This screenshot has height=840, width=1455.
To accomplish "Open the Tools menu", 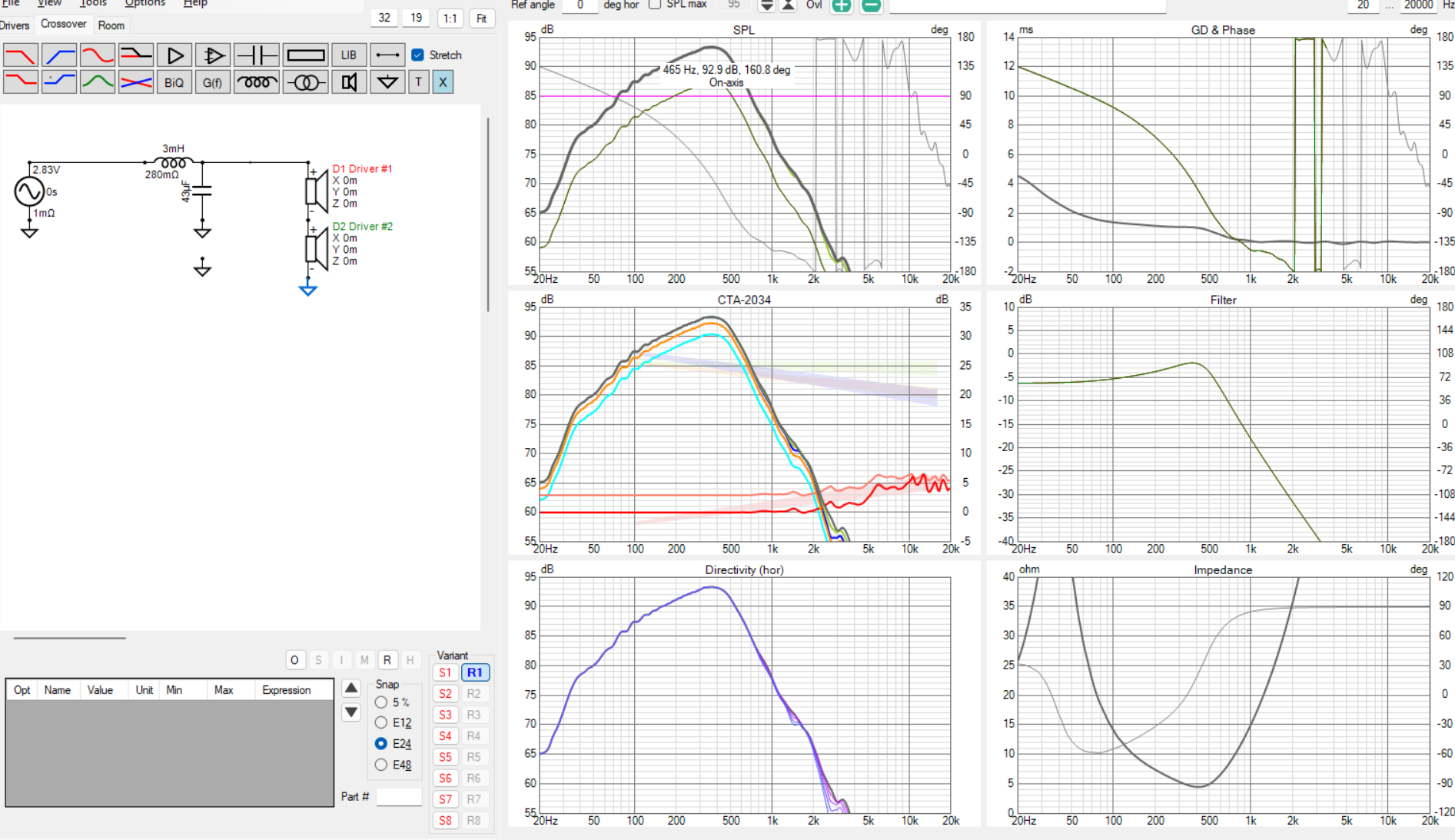I will pos(93,3).
